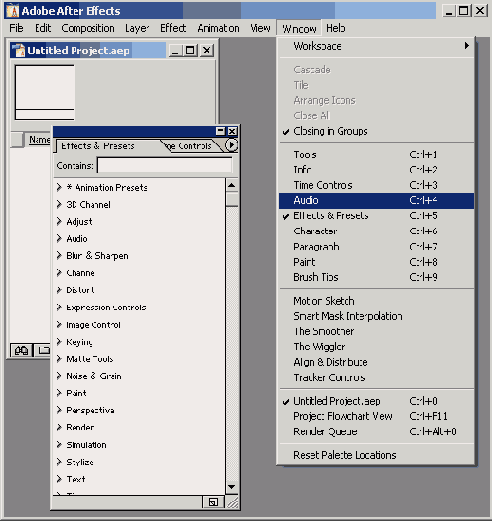
Task: Choose Align & Distribute menu item
Action: pos(377,362)
